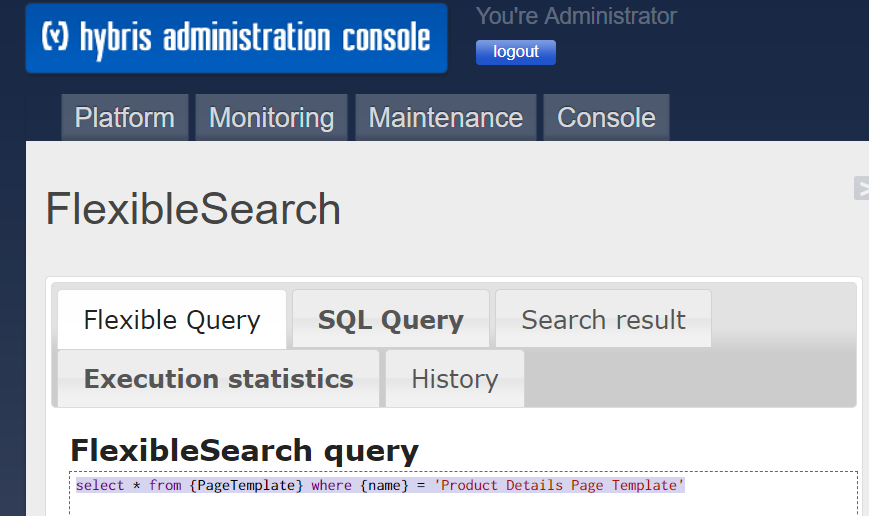Image resolution: width=869 pixels, height=516 pixels.
Task: Open the Monitoring menu
Action: [272, 117]
